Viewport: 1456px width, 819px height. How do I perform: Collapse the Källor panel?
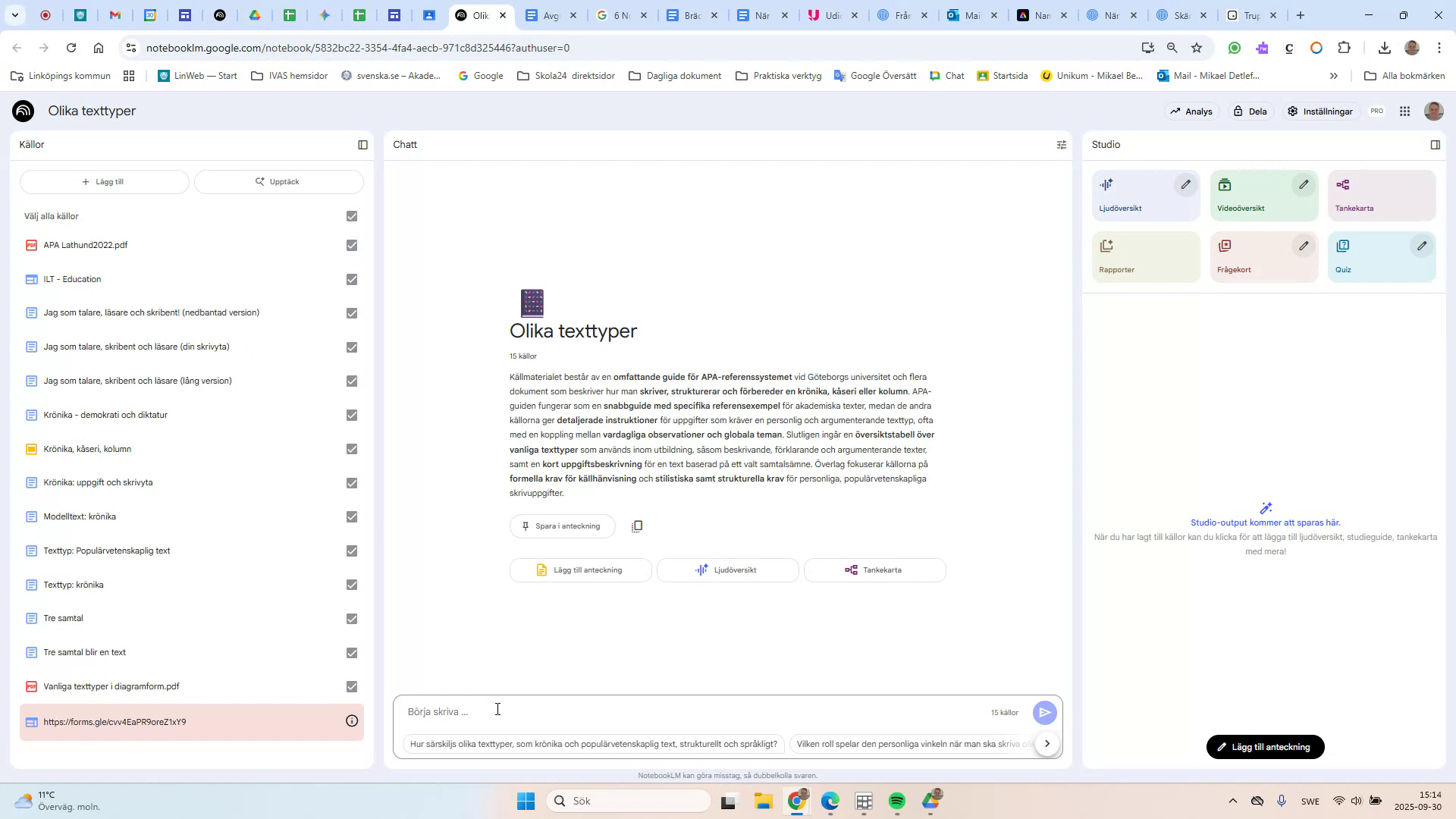(363, 144)
